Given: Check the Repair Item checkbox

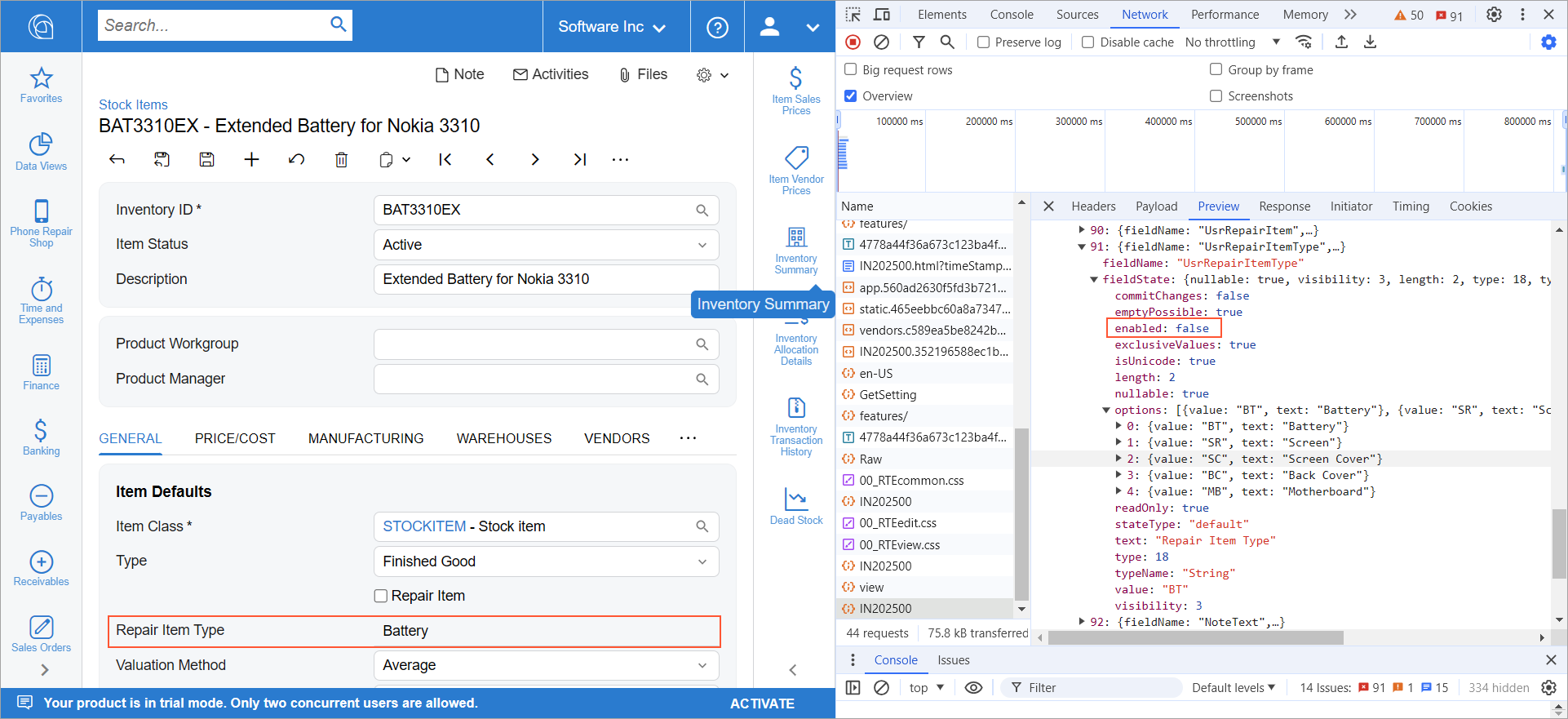Looking at the screenshot, I should [380, 596].
